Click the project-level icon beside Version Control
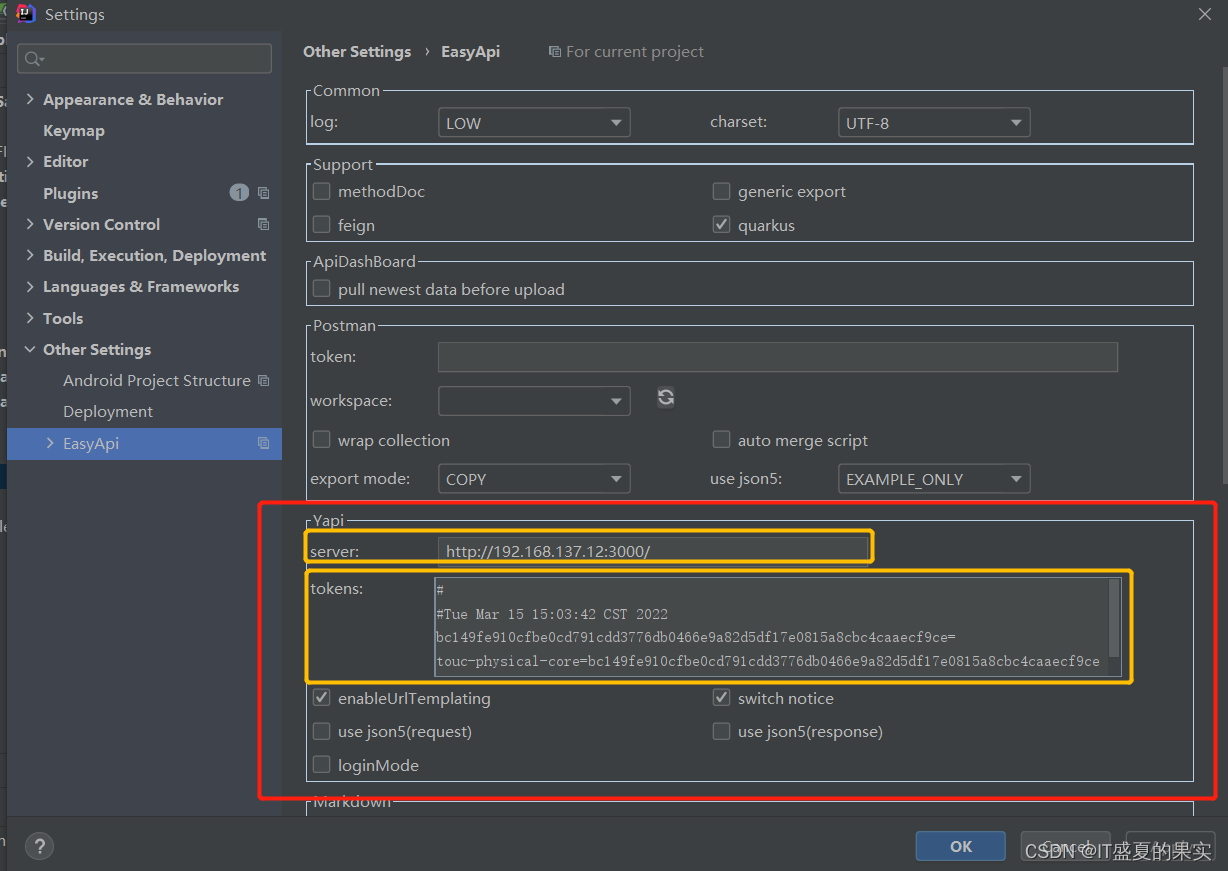1228x871 pixels. (264, 224)
